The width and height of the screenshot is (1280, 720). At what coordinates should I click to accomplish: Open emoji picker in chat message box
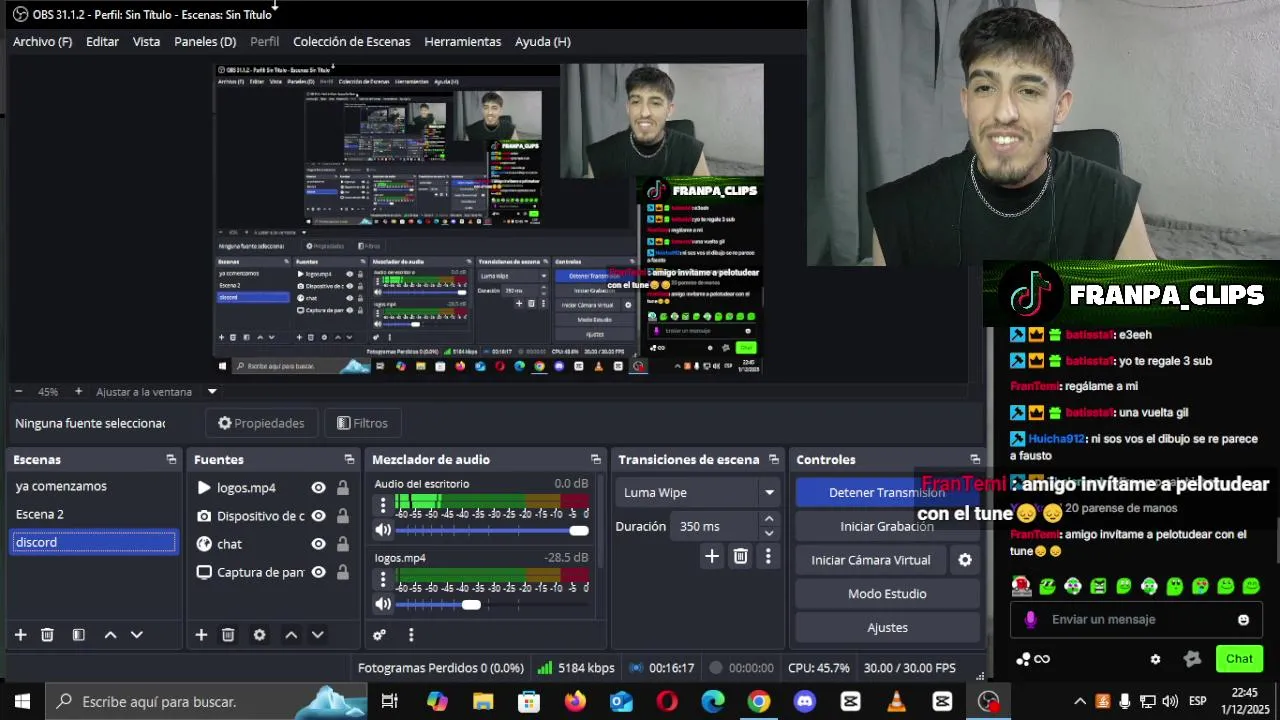click(x=1243, y=620)
